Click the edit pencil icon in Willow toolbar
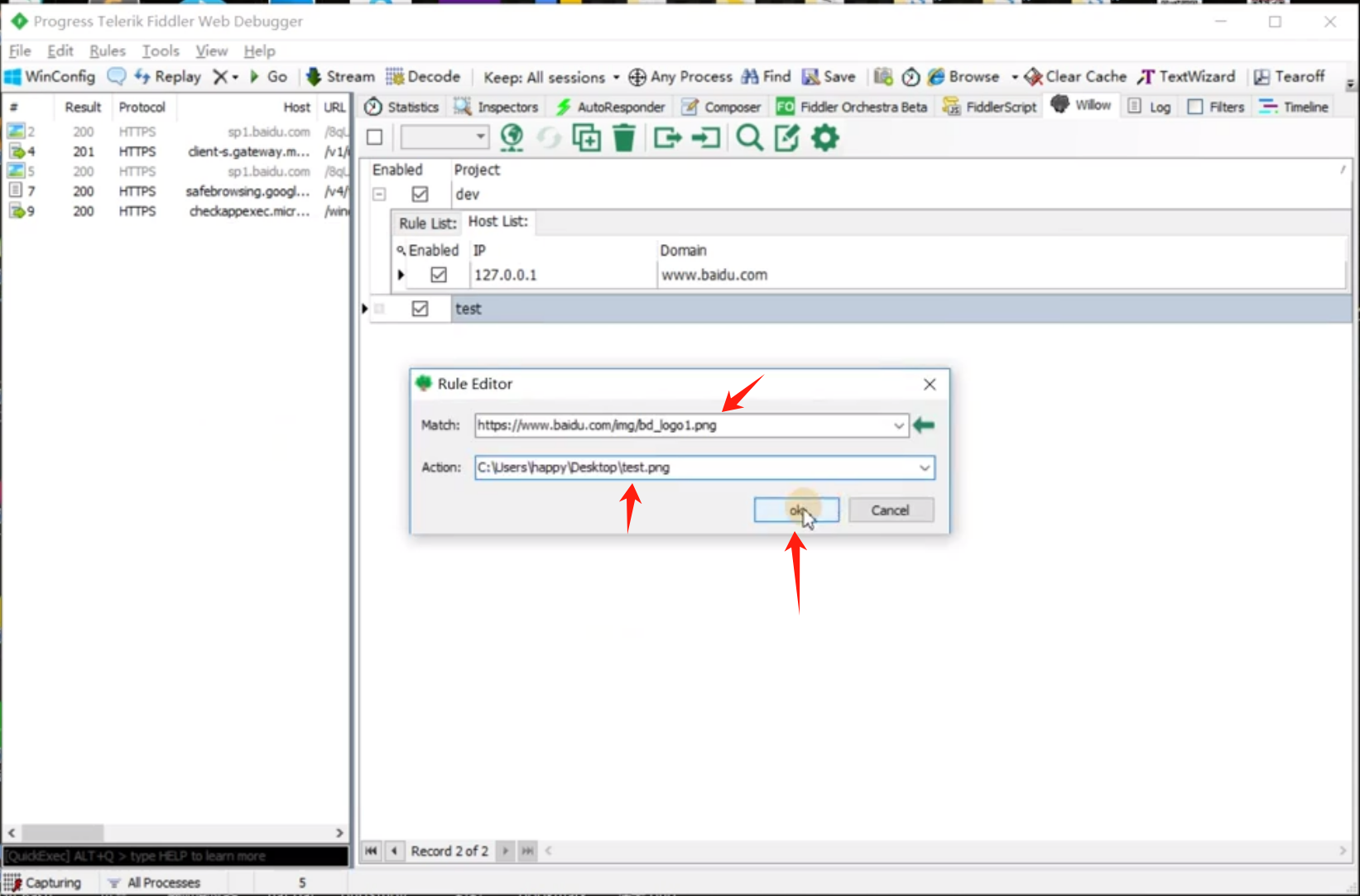1360x896 pixels. [786, 137]
